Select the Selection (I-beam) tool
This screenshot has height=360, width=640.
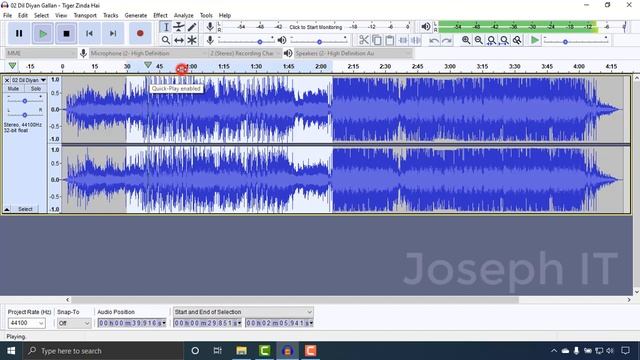165,27
